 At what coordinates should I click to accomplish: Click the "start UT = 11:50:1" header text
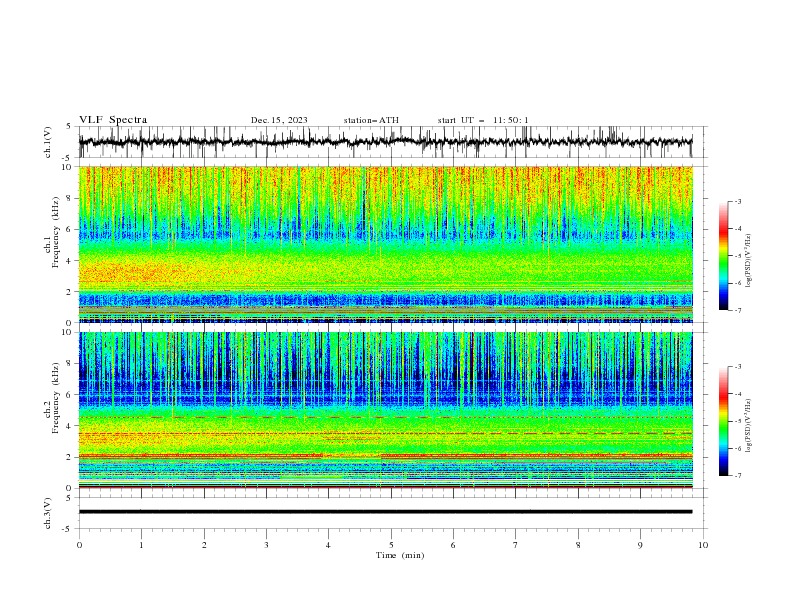[x=483, y=120]
